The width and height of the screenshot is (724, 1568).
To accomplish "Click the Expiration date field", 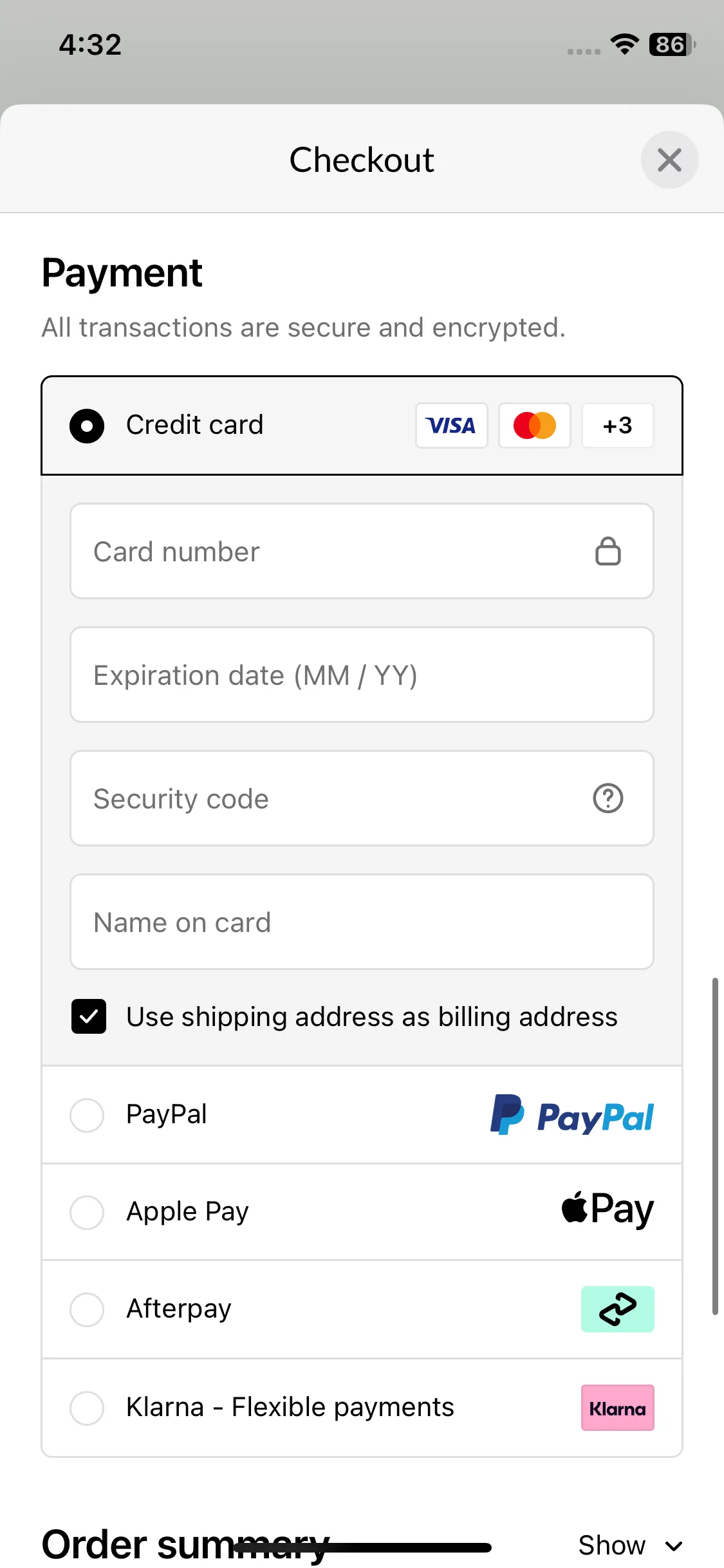I will pos(362,675).
